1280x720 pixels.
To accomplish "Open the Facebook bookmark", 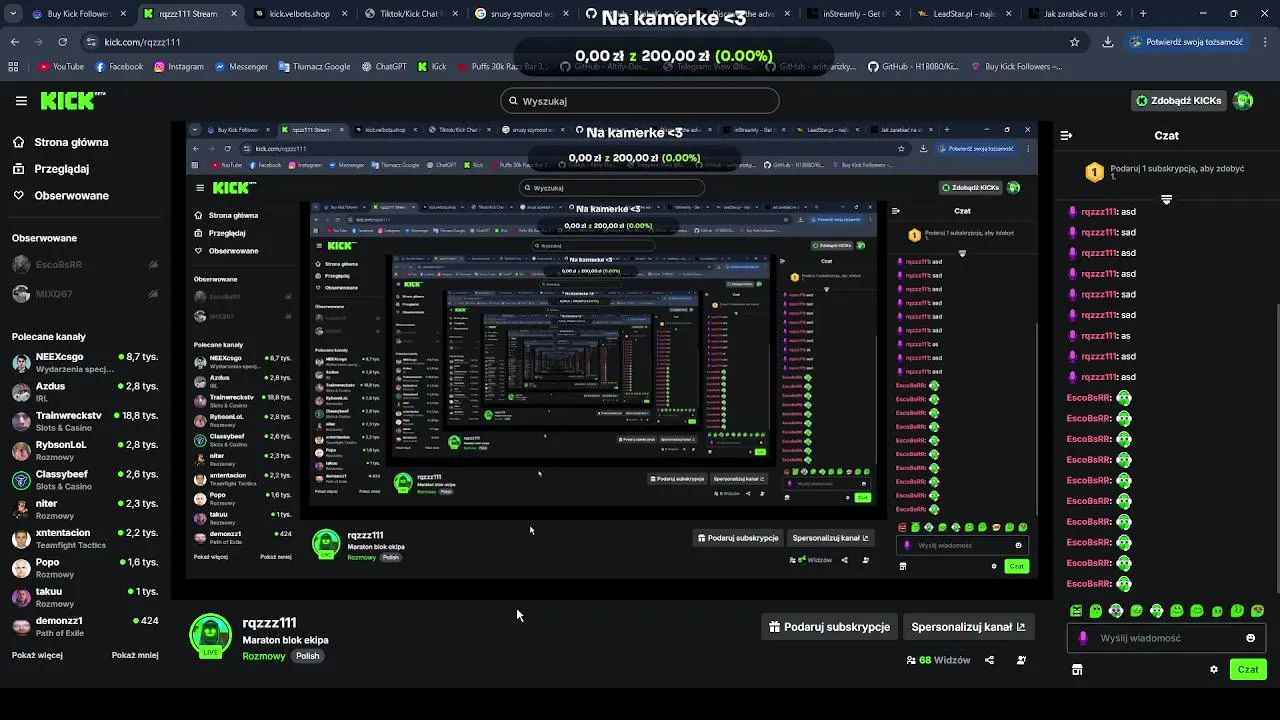I will 119,67.
